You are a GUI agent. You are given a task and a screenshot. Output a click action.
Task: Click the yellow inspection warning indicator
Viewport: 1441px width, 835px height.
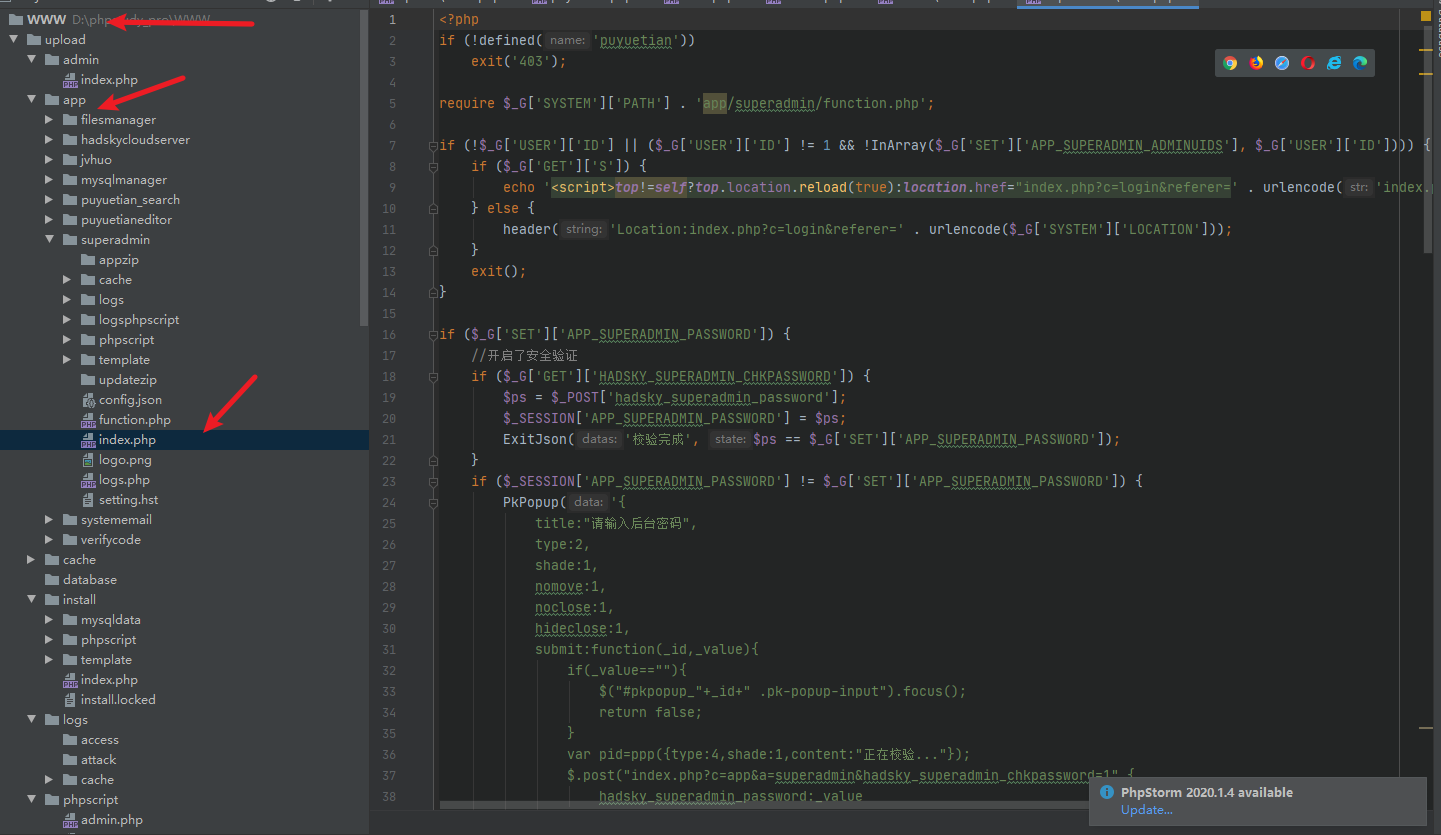coord(1426,16)
